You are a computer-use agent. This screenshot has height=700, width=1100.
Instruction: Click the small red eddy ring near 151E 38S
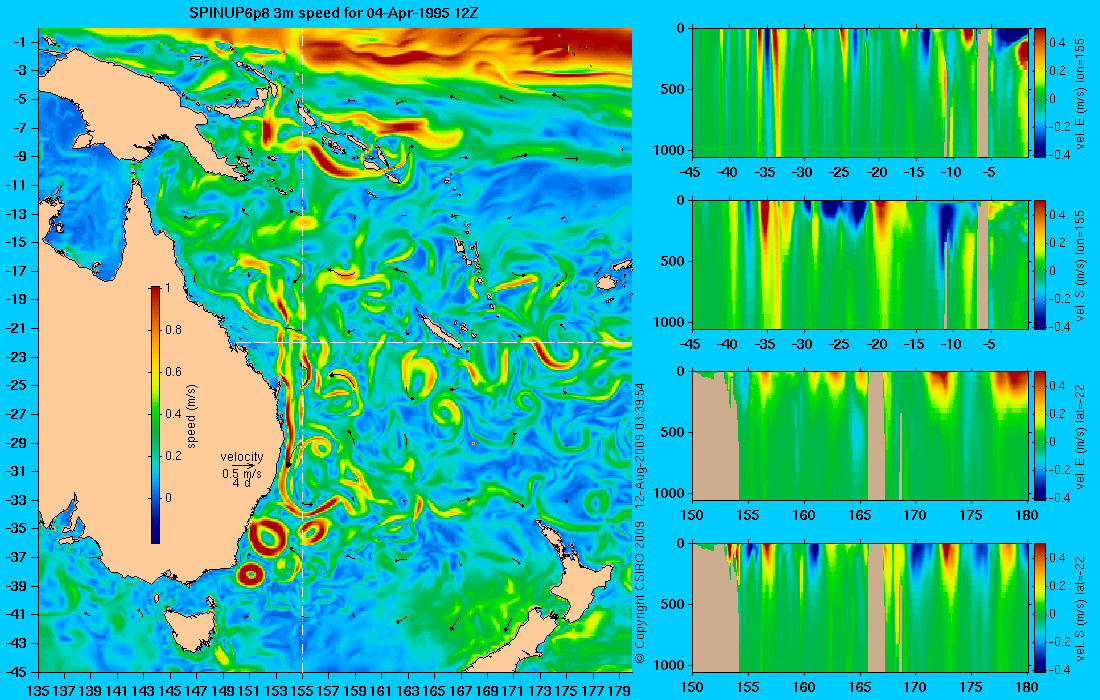[x=250, y=575]
